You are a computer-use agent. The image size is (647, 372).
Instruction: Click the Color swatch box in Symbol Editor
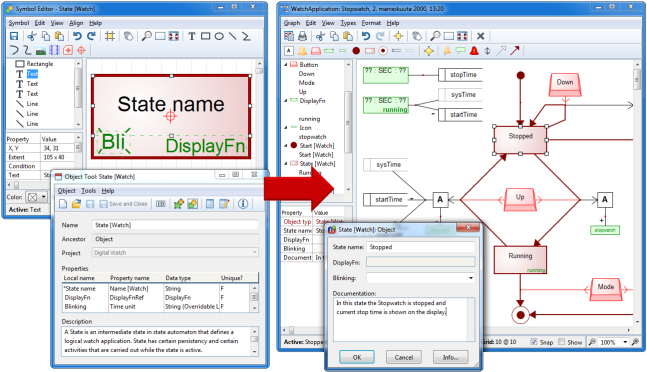(32, 197)
